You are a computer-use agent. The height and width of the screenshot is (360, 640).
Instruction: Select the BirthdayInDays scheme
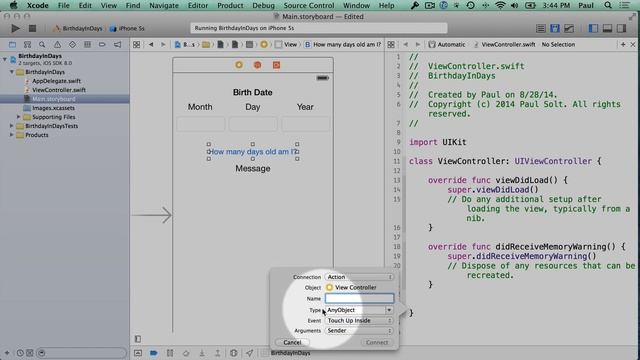pyautogui.click(x=78, y=29)
